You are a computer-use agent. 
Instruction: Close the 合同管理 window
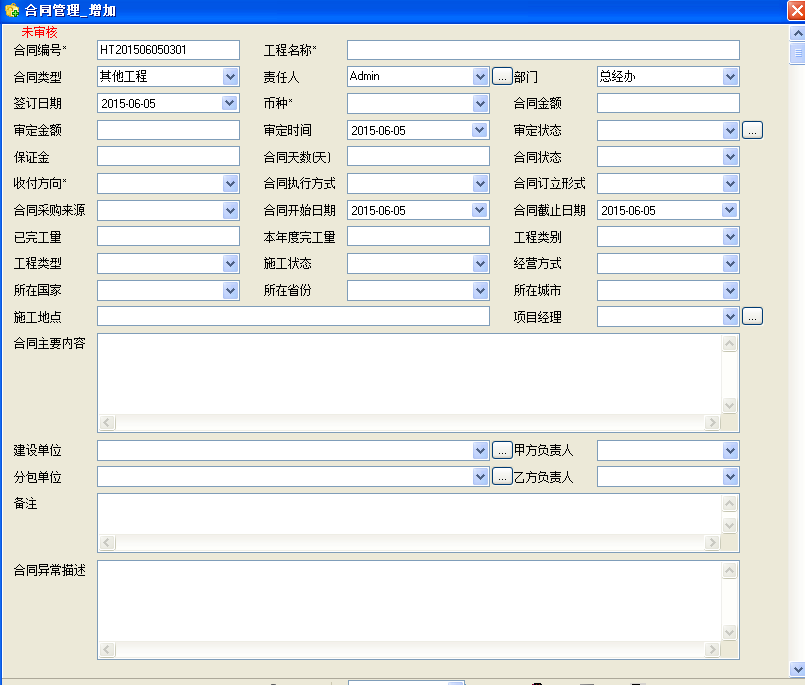coord(795,10)
